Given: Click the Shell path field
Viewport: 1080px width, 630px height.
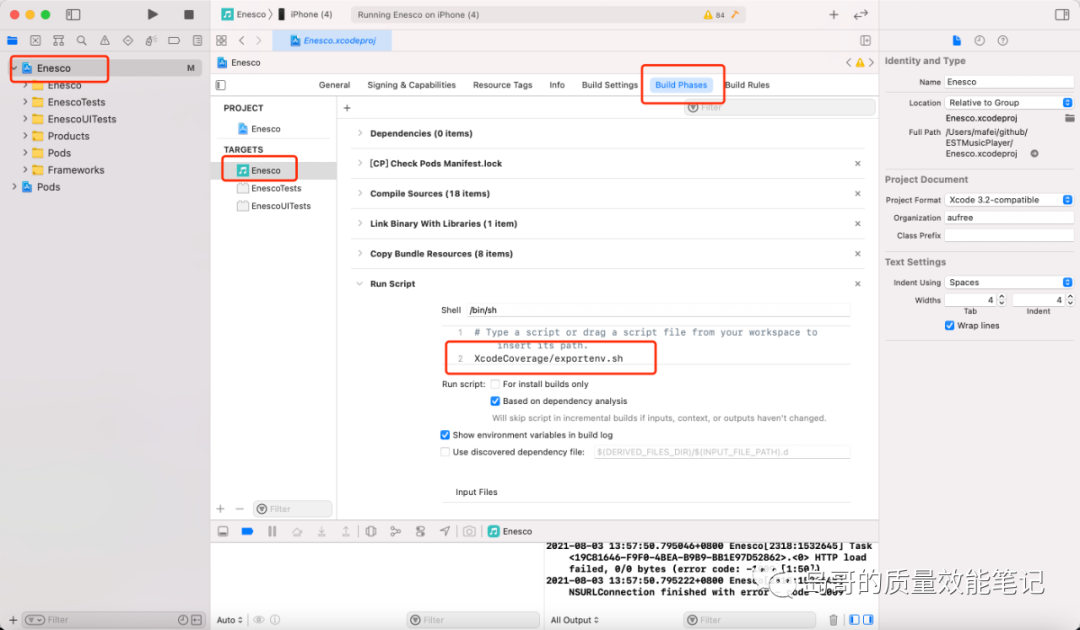Looking at the screenshot, I should click(x=658, y=310).
